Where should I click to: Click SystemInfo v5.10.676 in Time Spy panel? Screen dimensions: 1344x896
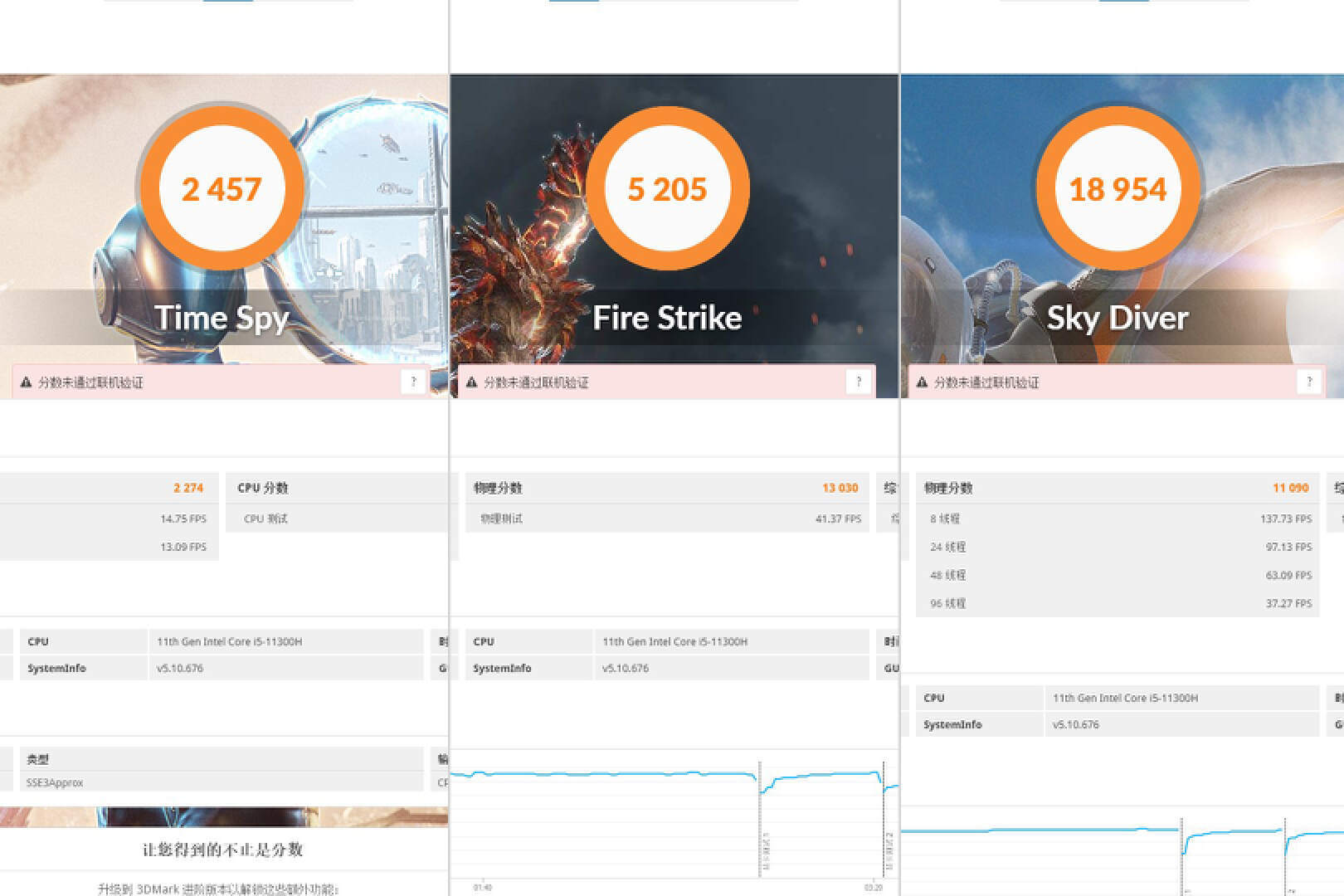[x=179, y=668]
